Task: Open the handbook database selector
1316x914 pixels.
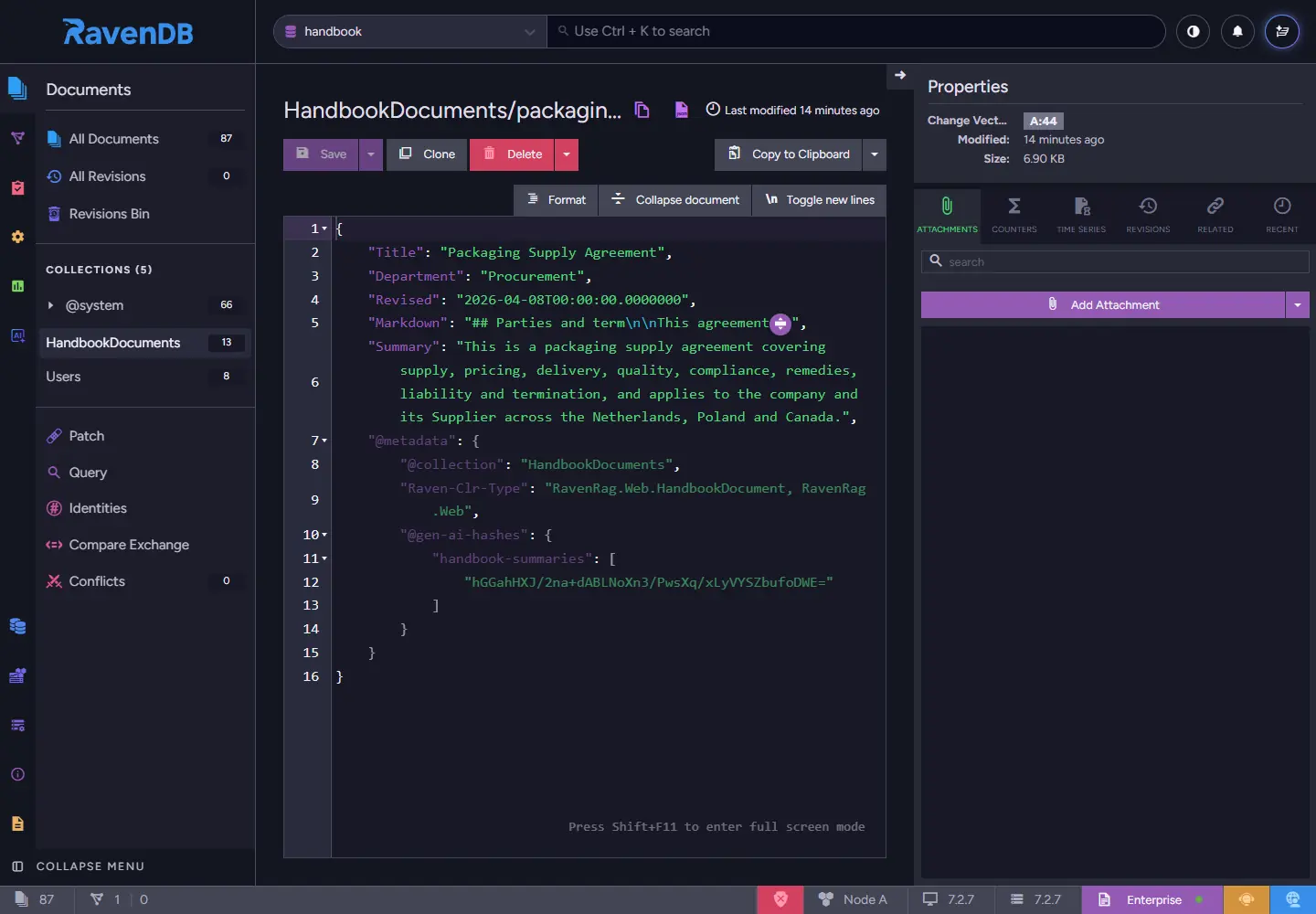Action: pyautogui.click(x=410, y=31)
